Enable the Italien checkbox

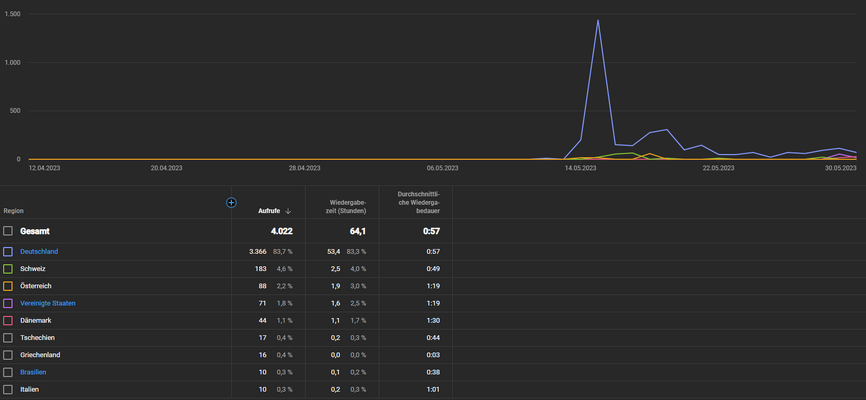pos(8,390)
